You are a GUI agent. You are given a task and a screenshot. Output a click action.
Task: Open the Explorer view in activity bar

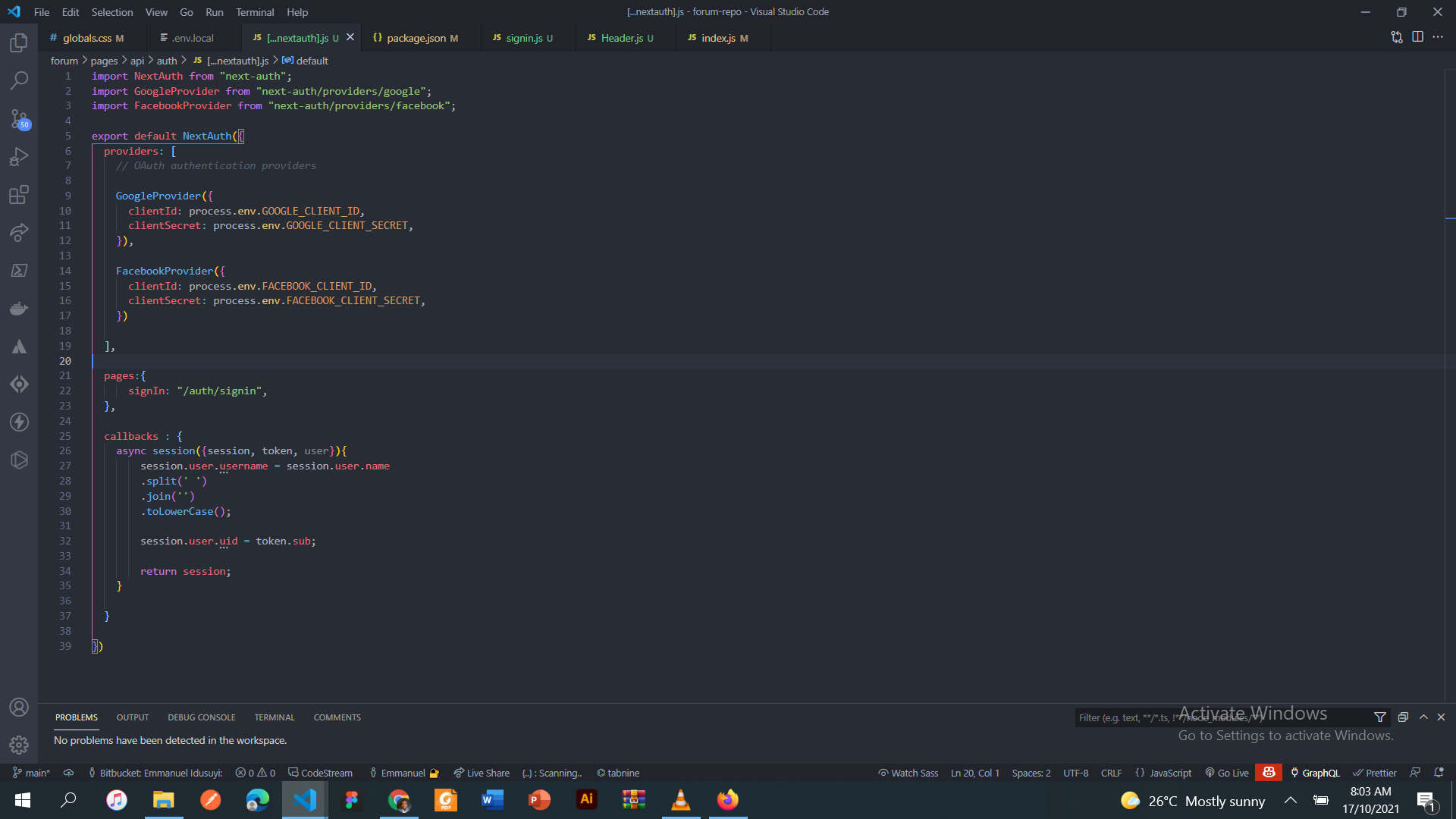19,43
